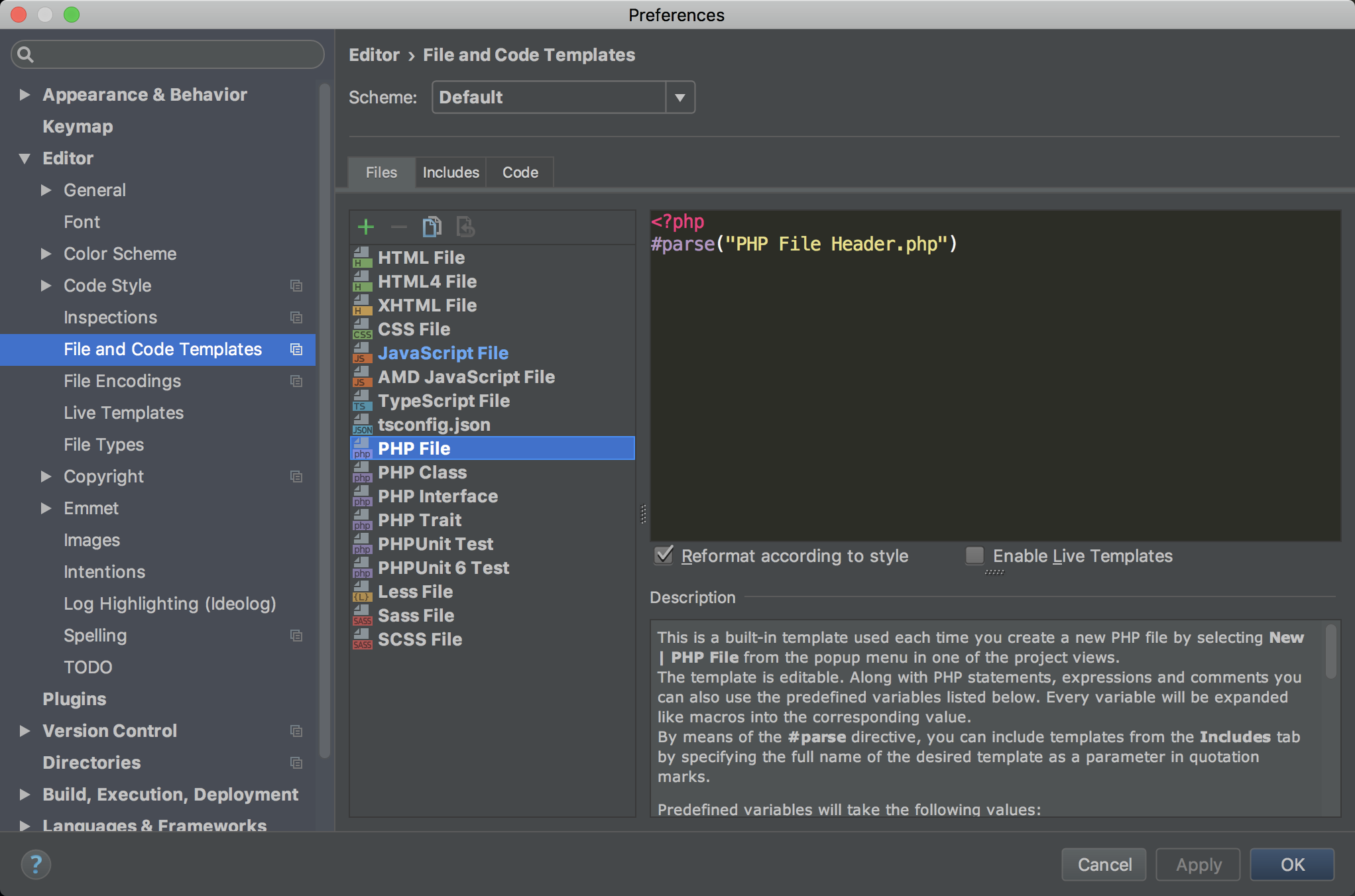
Task: Expand the Code Style node
Action: (x=46, y=286)
